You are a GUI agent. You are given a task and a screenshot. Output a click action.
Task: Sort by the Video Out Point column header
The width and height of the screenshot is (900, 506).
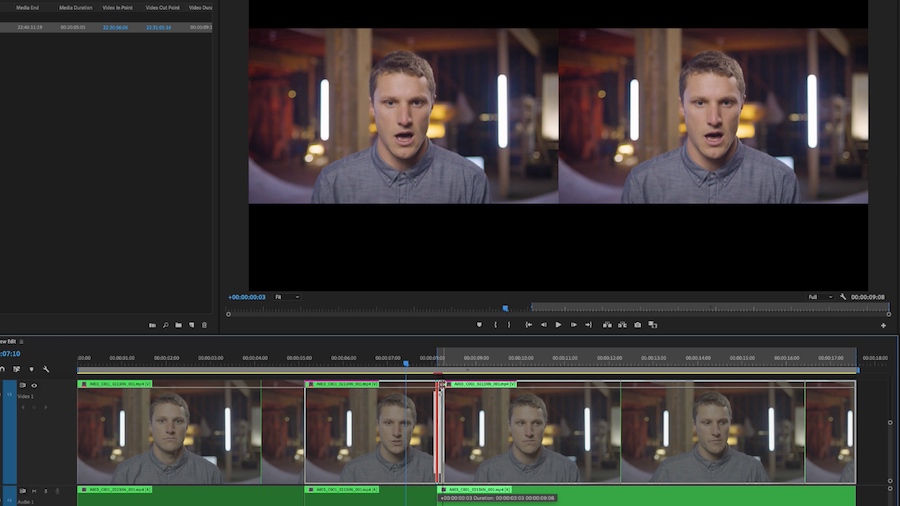pyautogui.click(x=162, y=7)
